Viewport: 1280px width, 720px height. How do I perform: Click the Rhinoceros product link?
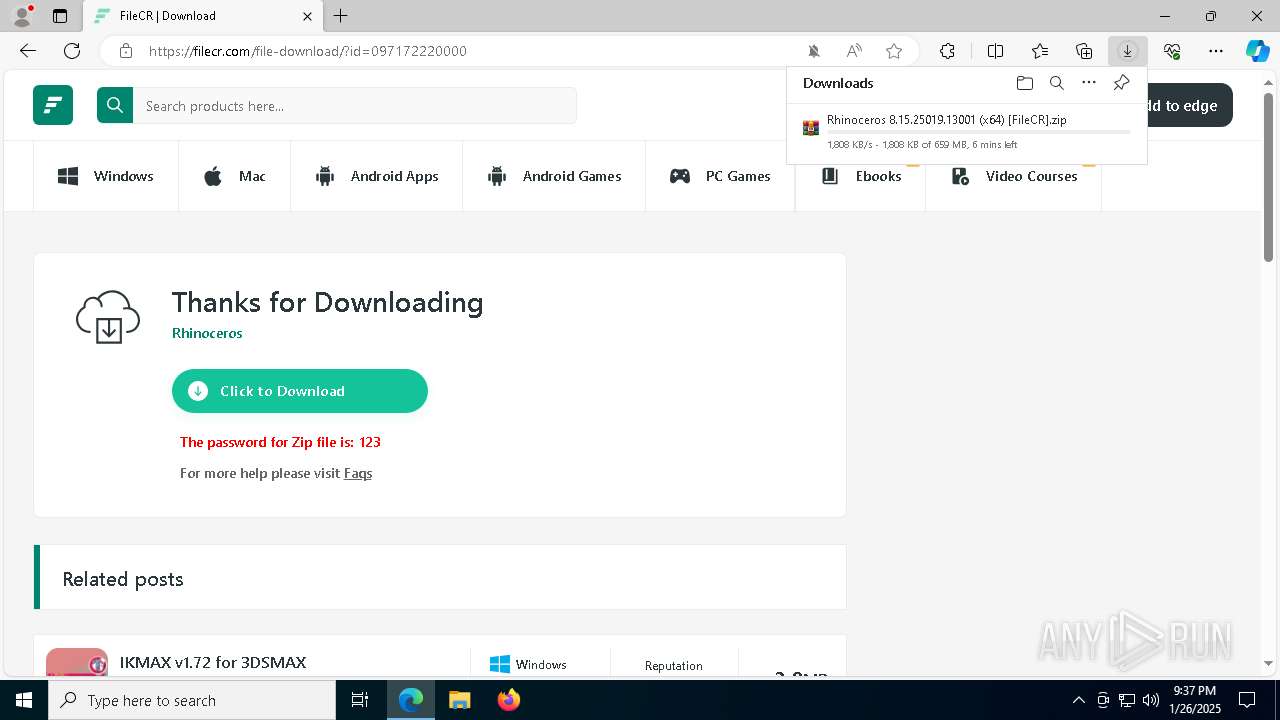207,333
